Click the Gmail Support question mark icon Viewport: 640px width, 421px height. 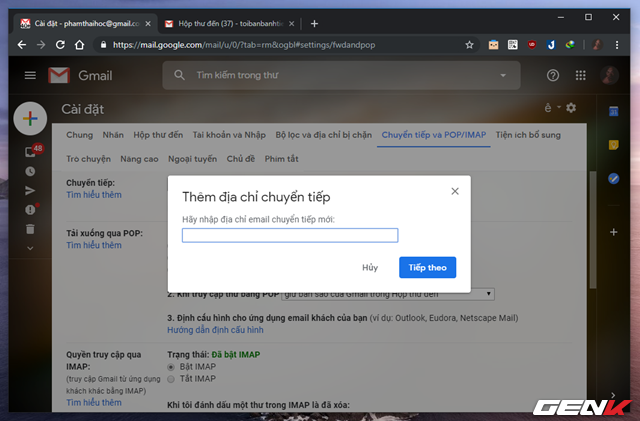tap(553, 76)
